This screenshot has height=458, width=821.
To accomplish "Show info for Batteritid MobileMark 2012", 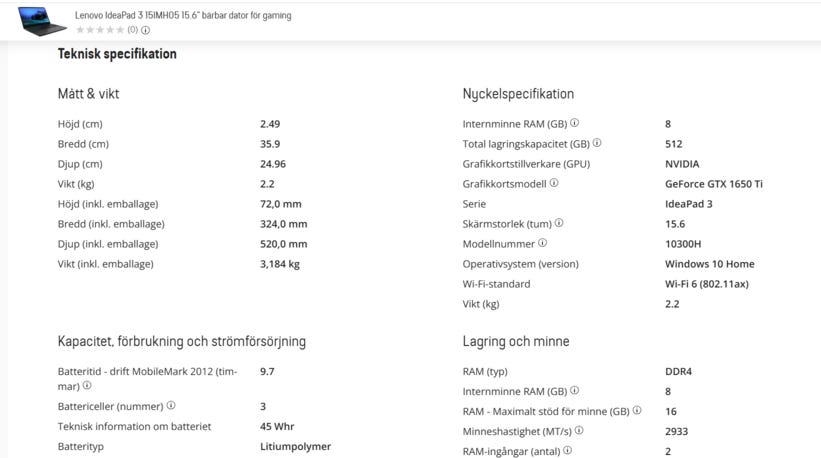I will tap(87, 385).
